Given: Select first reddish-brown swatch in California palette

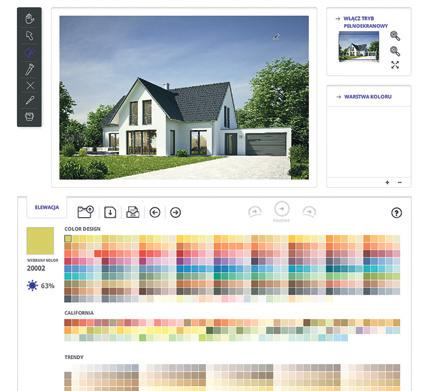Looking at the screenshot, I should click(68, 323).
